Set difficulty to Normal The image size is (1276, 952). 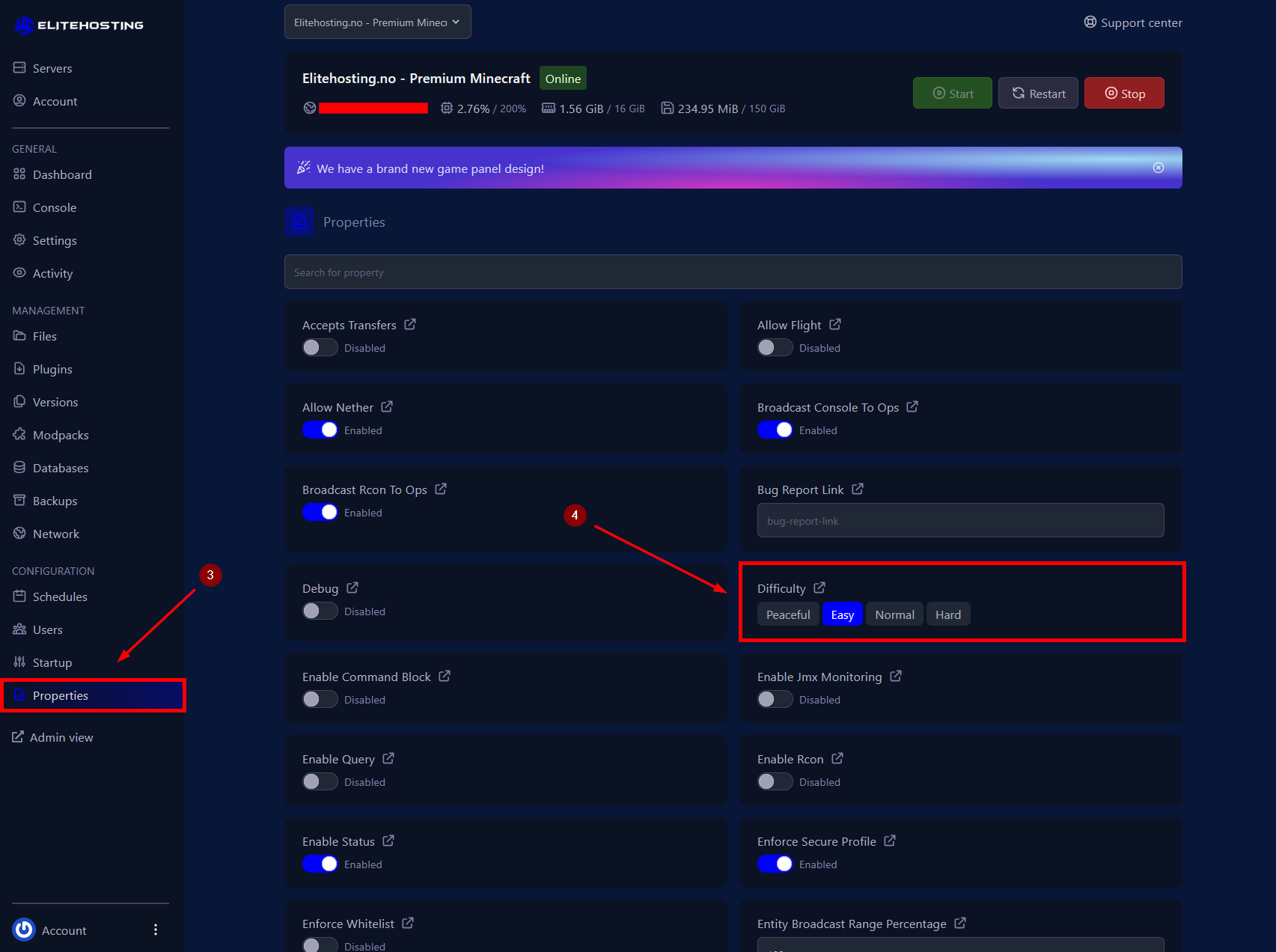click(x=895, y=614)
